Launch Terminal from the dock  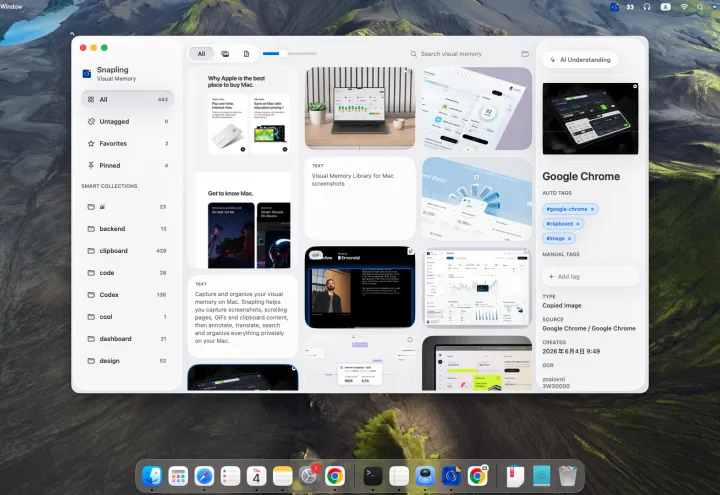click(x=373, y=476)
